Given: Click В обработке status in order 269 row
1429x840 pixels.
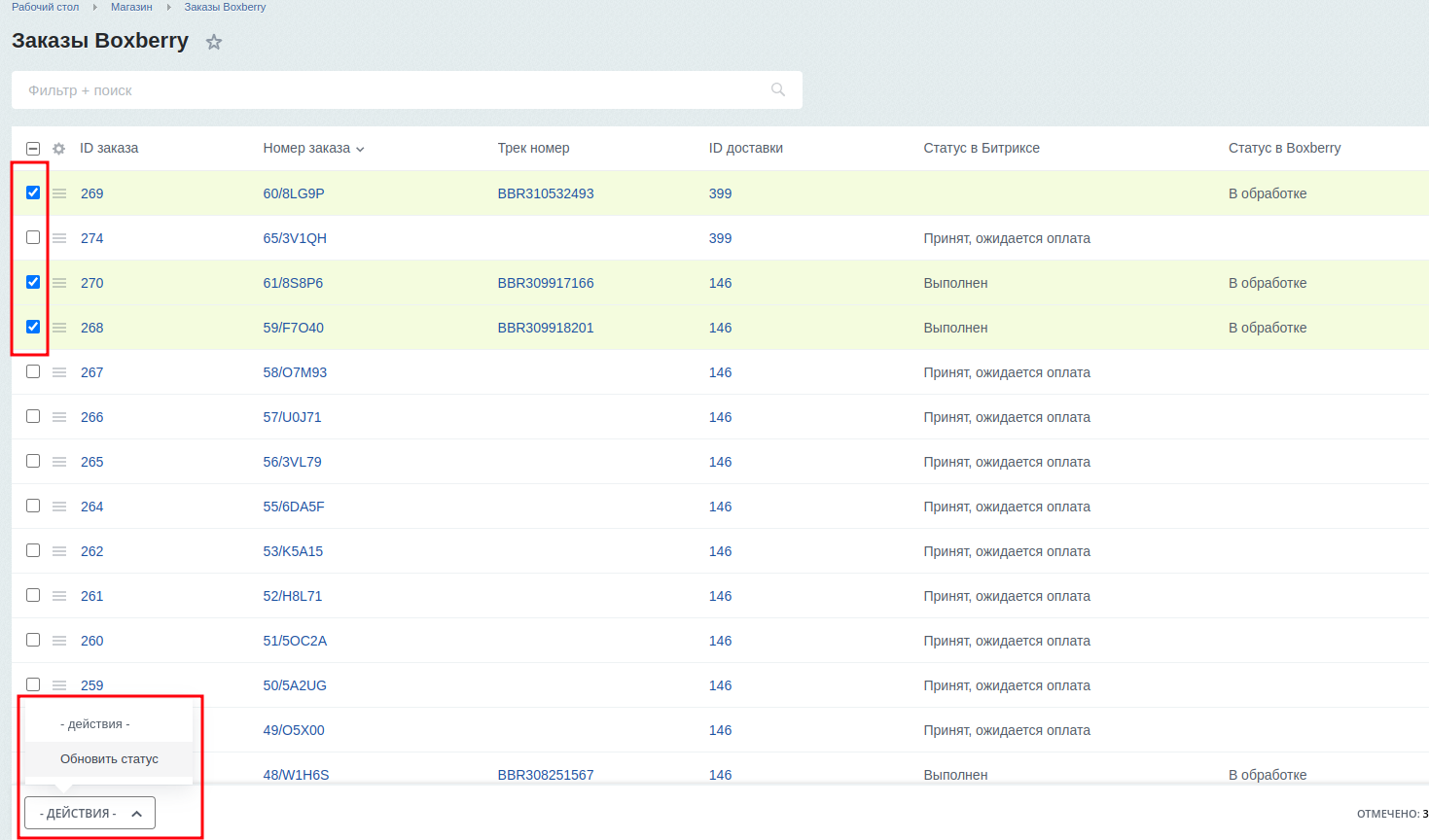Looking at the screenshot, I should coord(1268,193).
